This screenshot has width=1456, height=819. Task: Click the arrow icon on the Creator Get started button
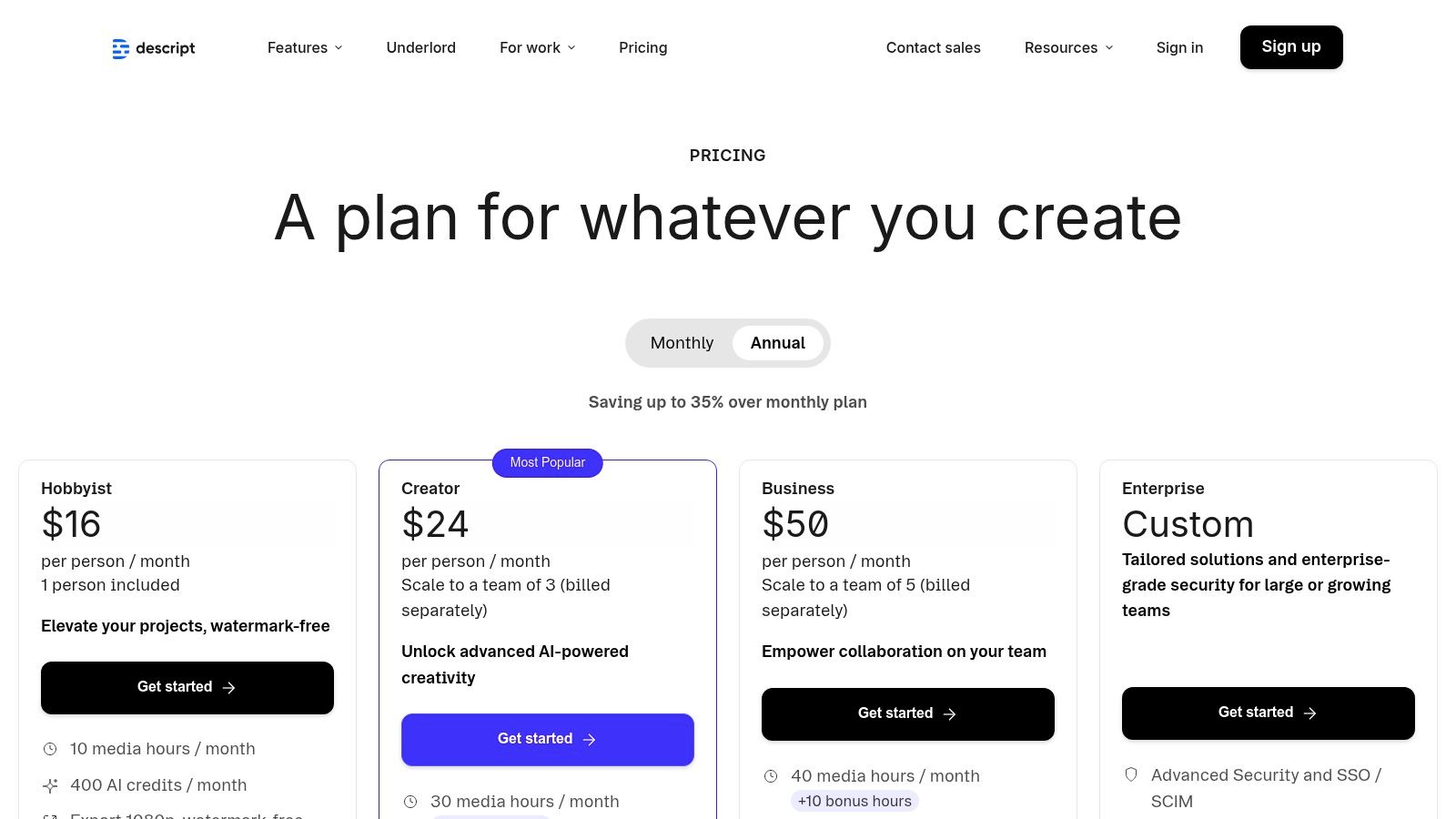pos(590,740)
